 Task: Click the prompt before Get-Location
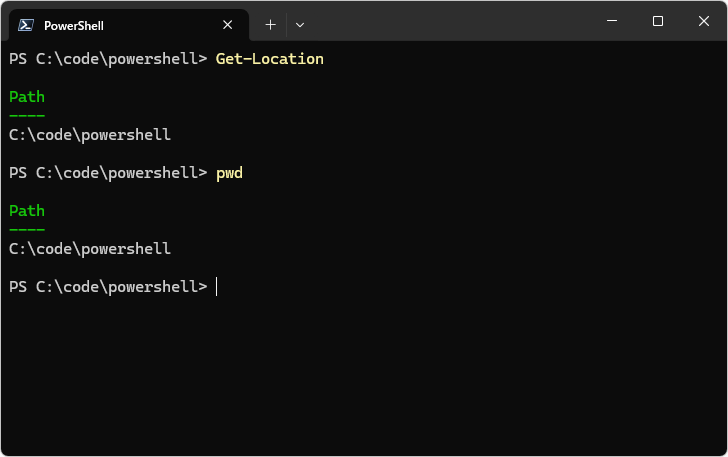[x=108, y=59]
